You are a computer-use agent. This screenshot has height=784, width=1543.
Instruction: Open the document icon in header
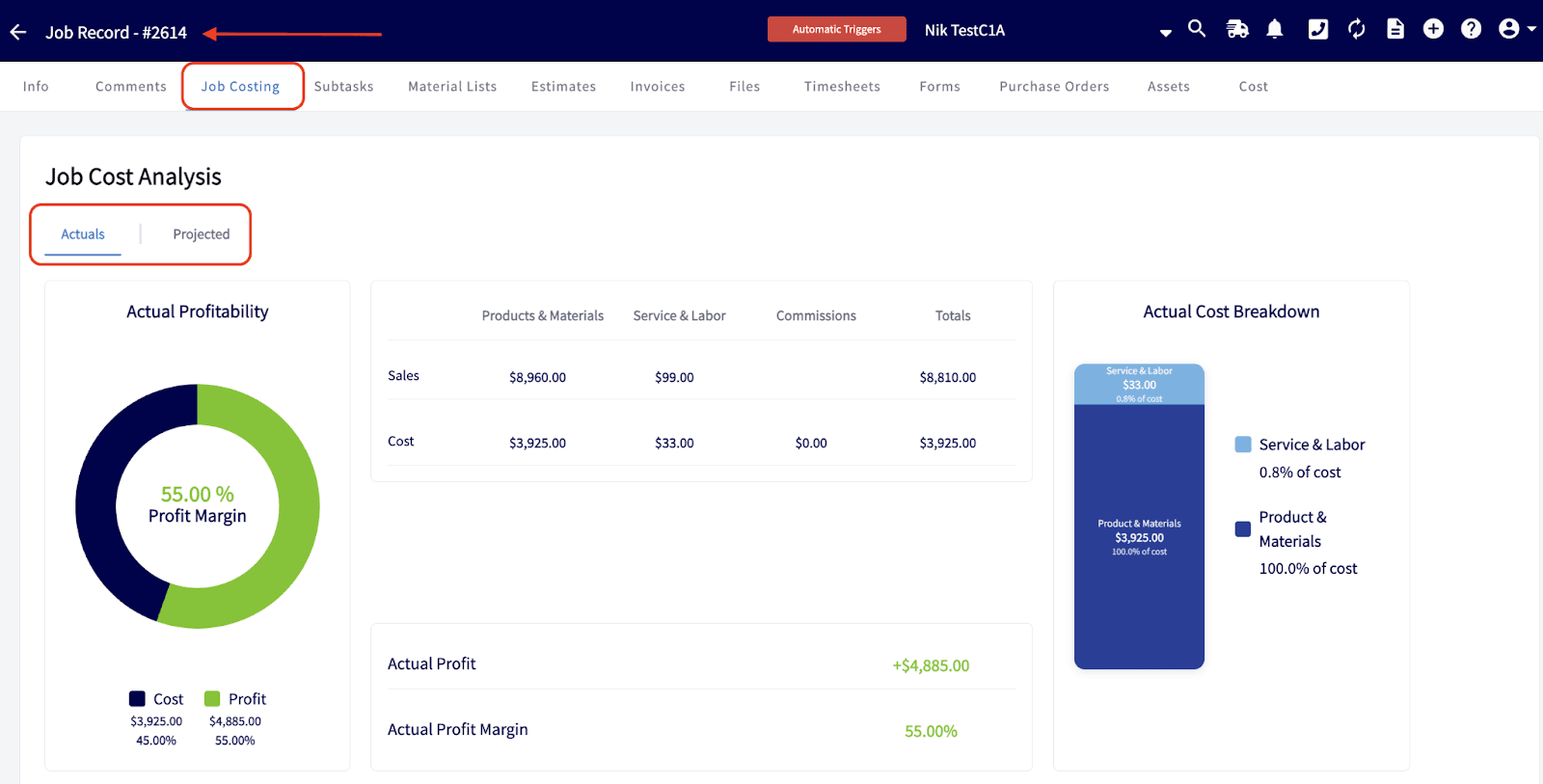coord(1395,29)
